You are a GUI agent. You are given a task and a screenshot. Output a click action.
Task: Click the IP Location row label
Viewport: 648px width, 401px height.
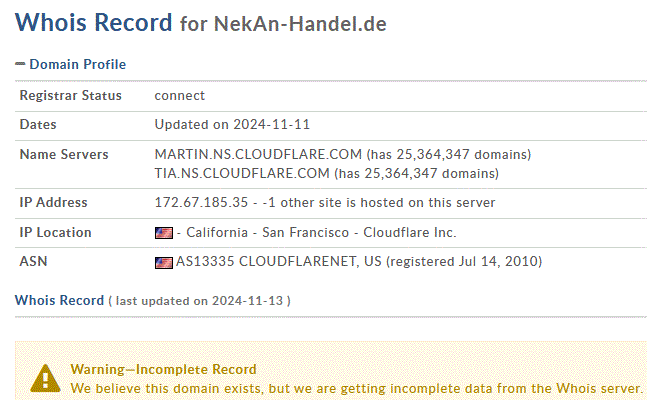(x=55, y=232)
